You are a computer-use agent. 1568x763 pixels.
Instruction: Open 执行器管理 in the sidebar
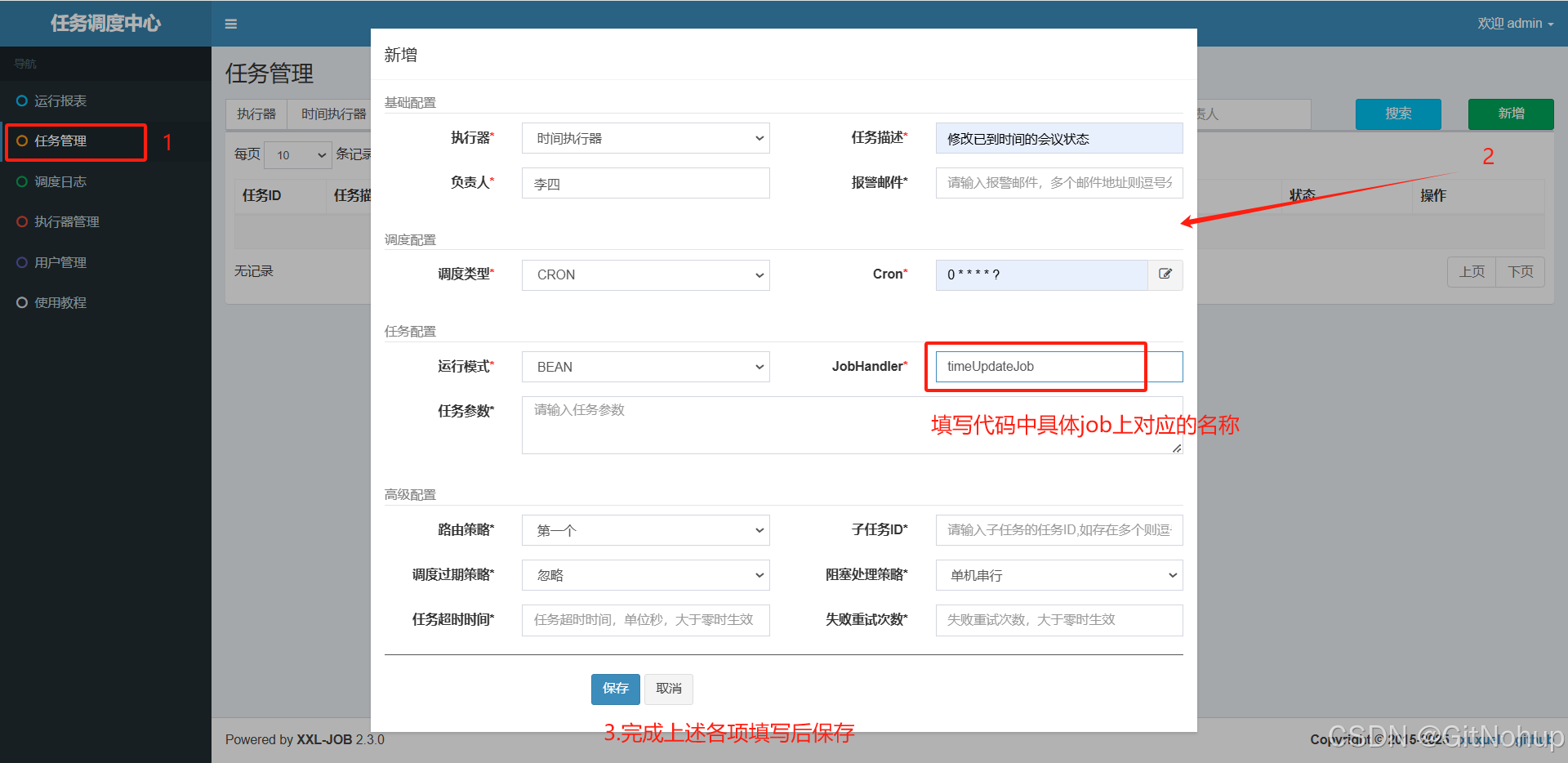point(105,221)
